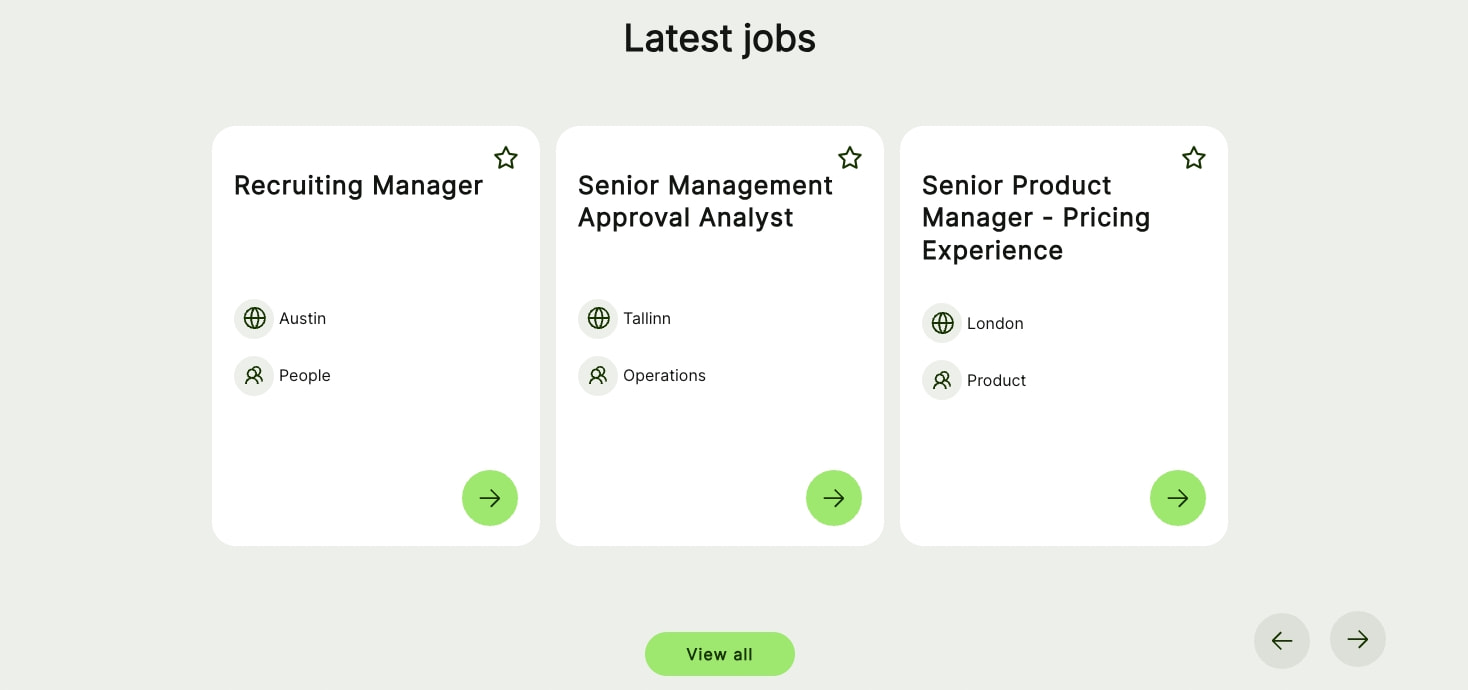Bookmark the Recruiting Manager job with star
This screenshot has height=690, width=1468.
pyautogui.click(x=506, y=158)
